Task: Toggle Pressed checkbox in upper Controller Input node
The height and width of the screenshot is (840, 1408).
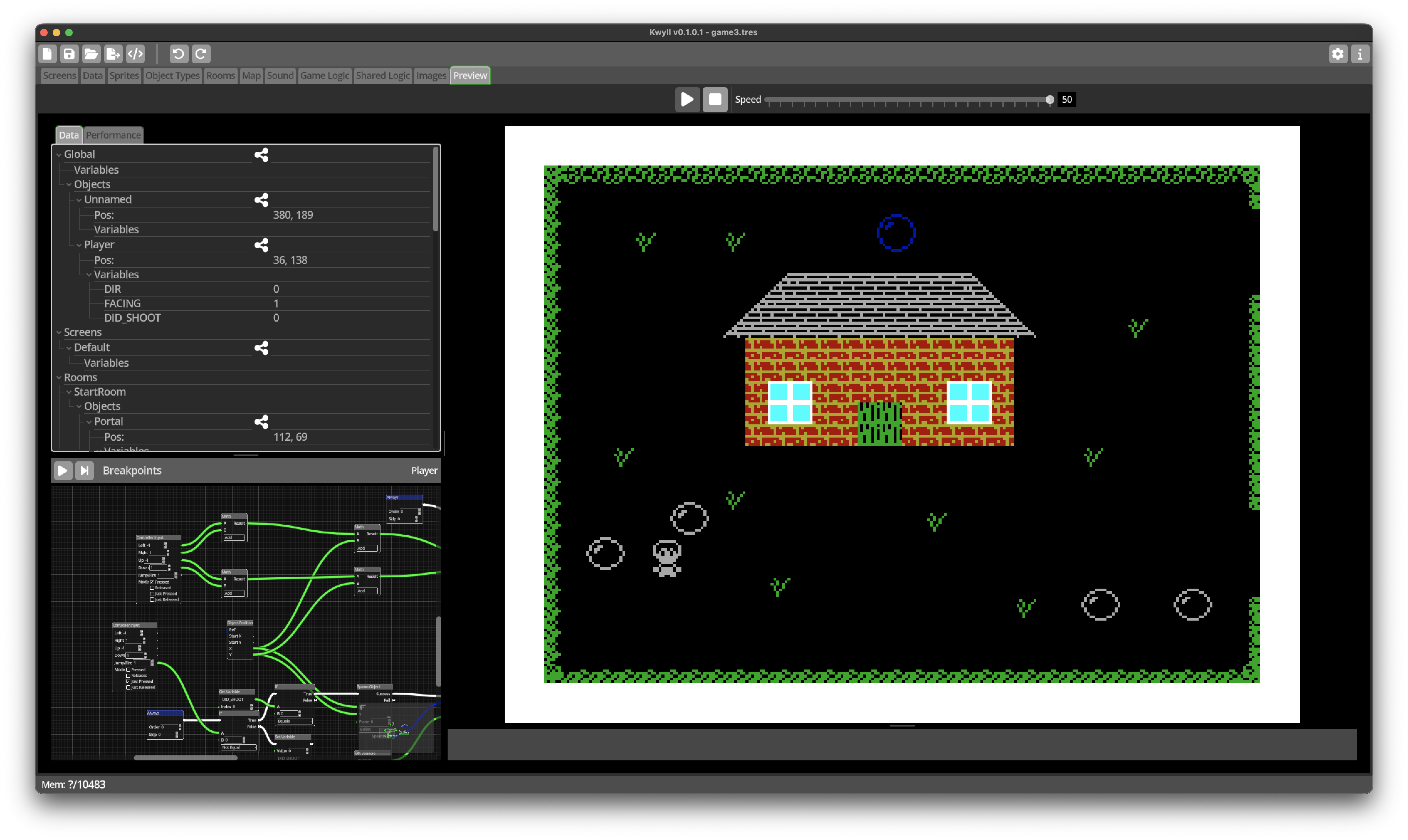Action: 152,582
